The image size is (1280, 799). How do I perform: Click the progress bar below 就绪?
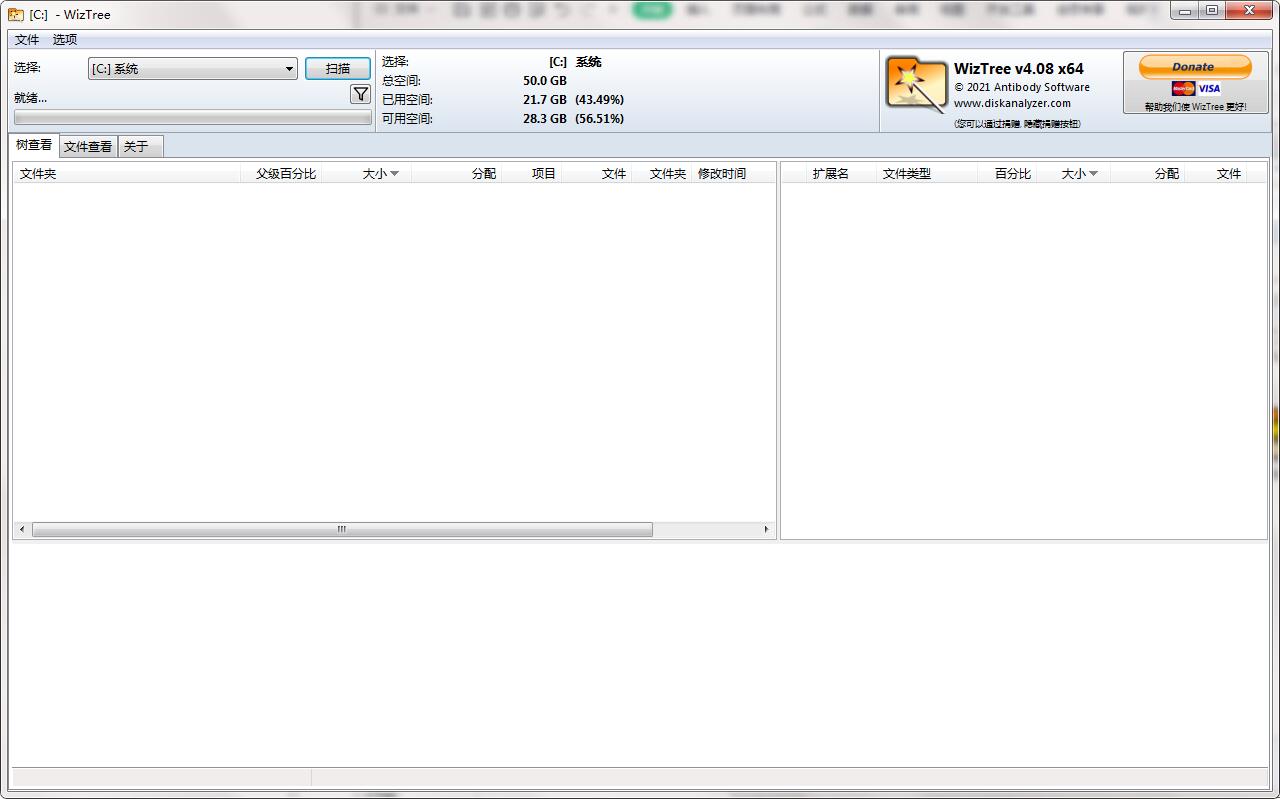(192, 117)
